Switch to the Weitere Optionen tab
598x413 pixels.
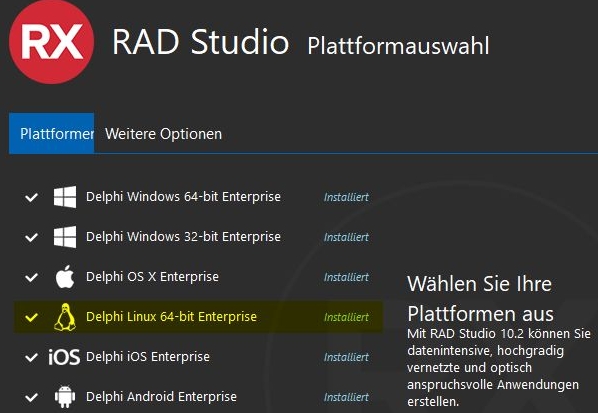click(x=163, y=134)
